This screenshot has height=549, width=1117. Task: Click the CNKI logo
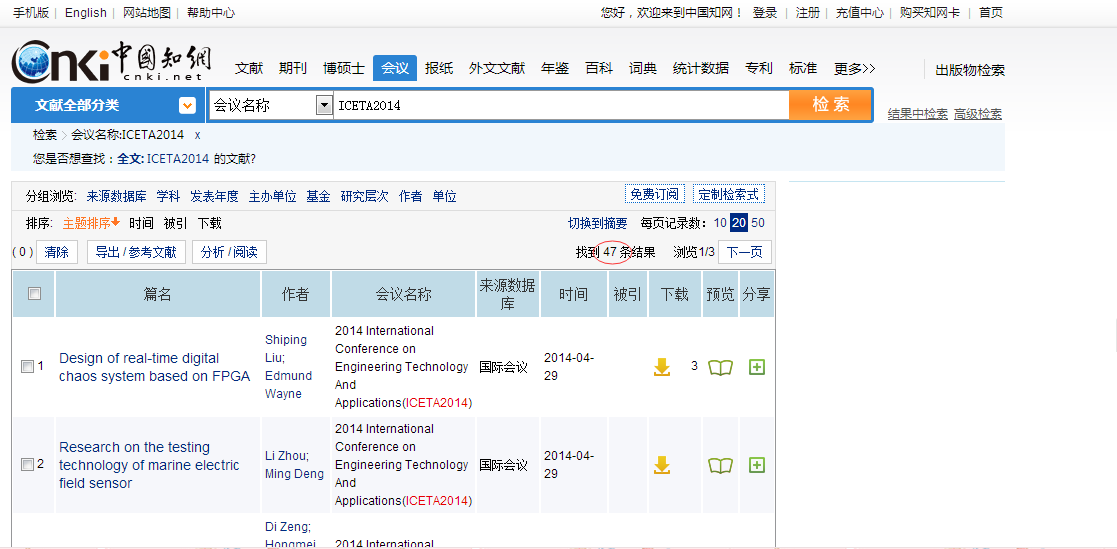(111, 61)
